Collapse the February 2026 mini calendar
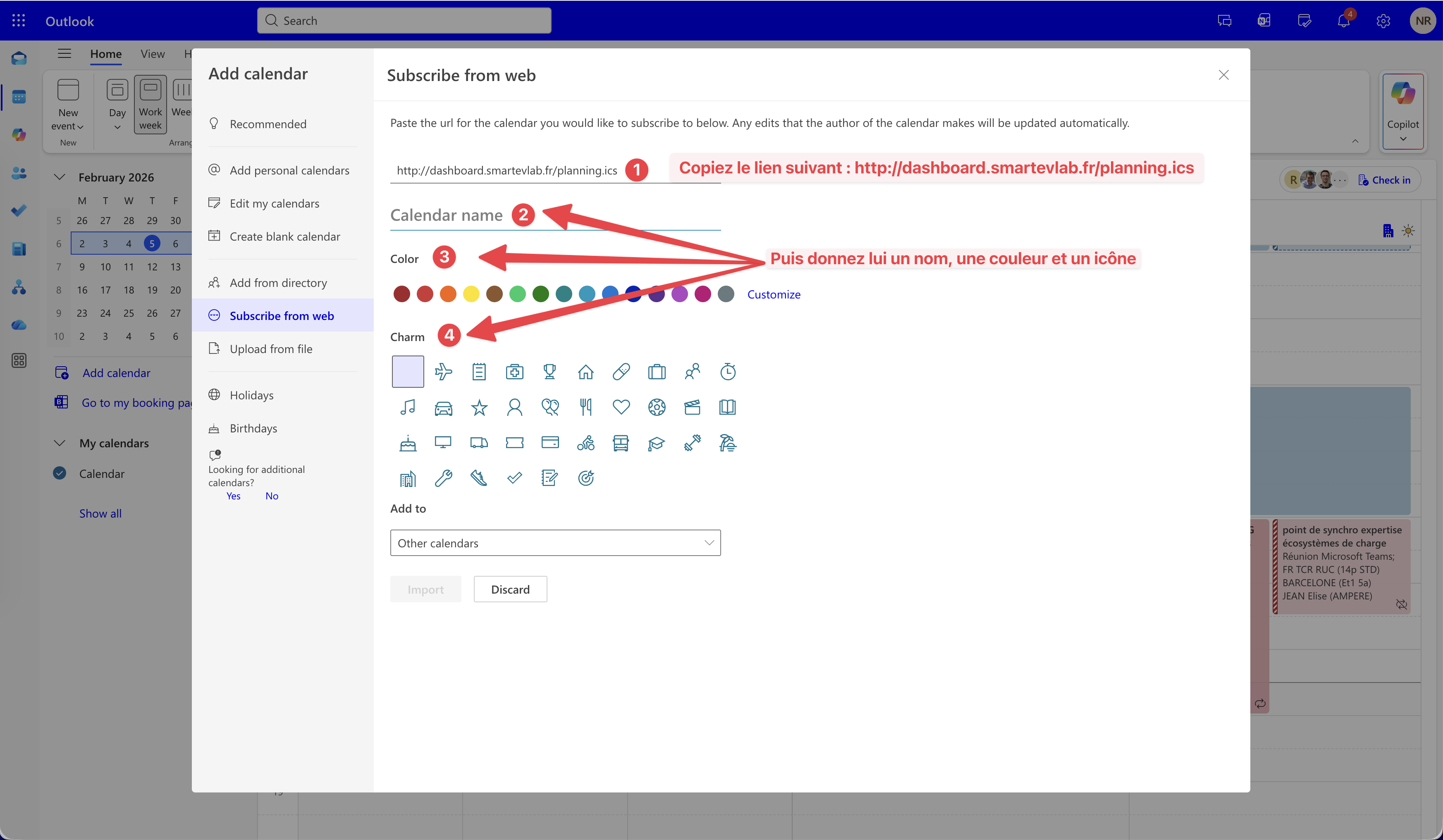 click(x=60, y=177)
